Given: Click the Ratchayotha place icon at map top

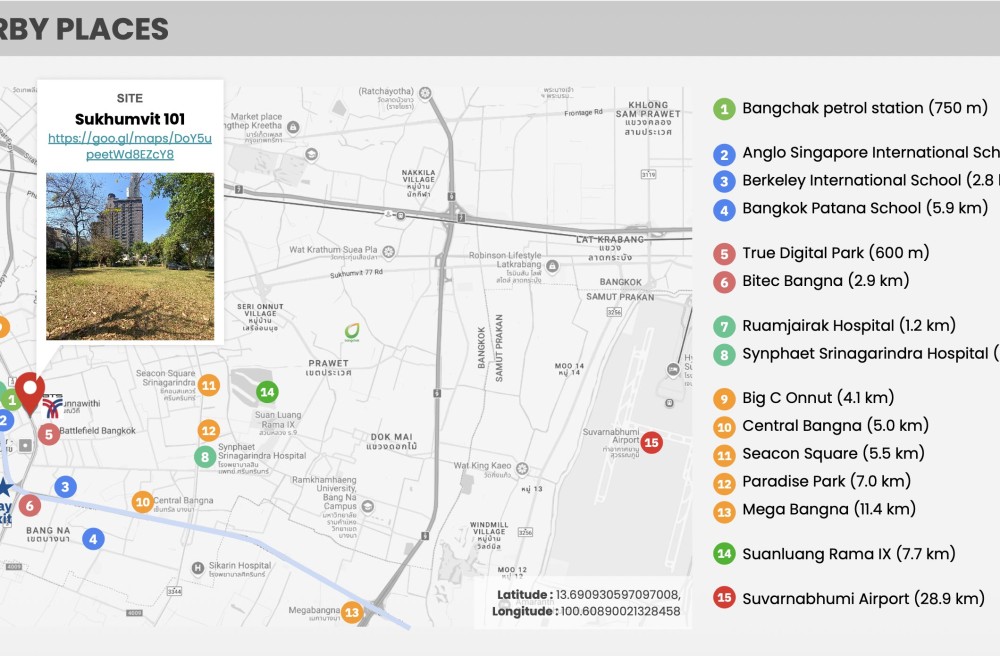Looking at the screenshot, I should [425, 93].
